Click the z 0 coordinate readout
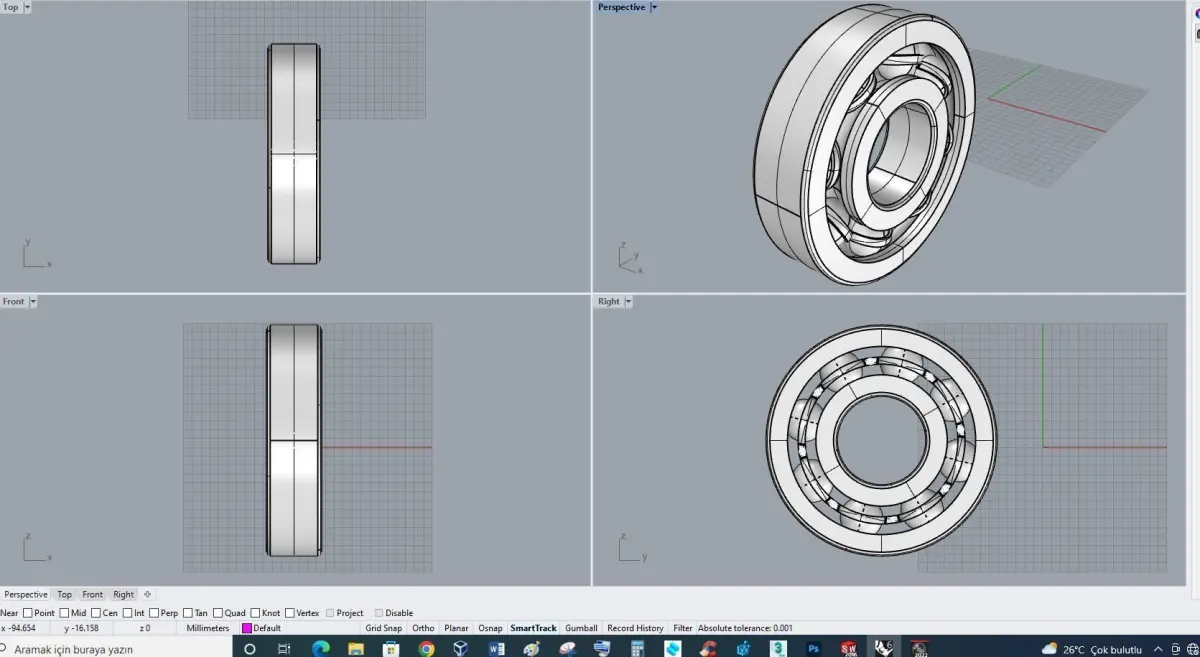Viewport: 1200px width, 657px height. (x=145, y=628)
